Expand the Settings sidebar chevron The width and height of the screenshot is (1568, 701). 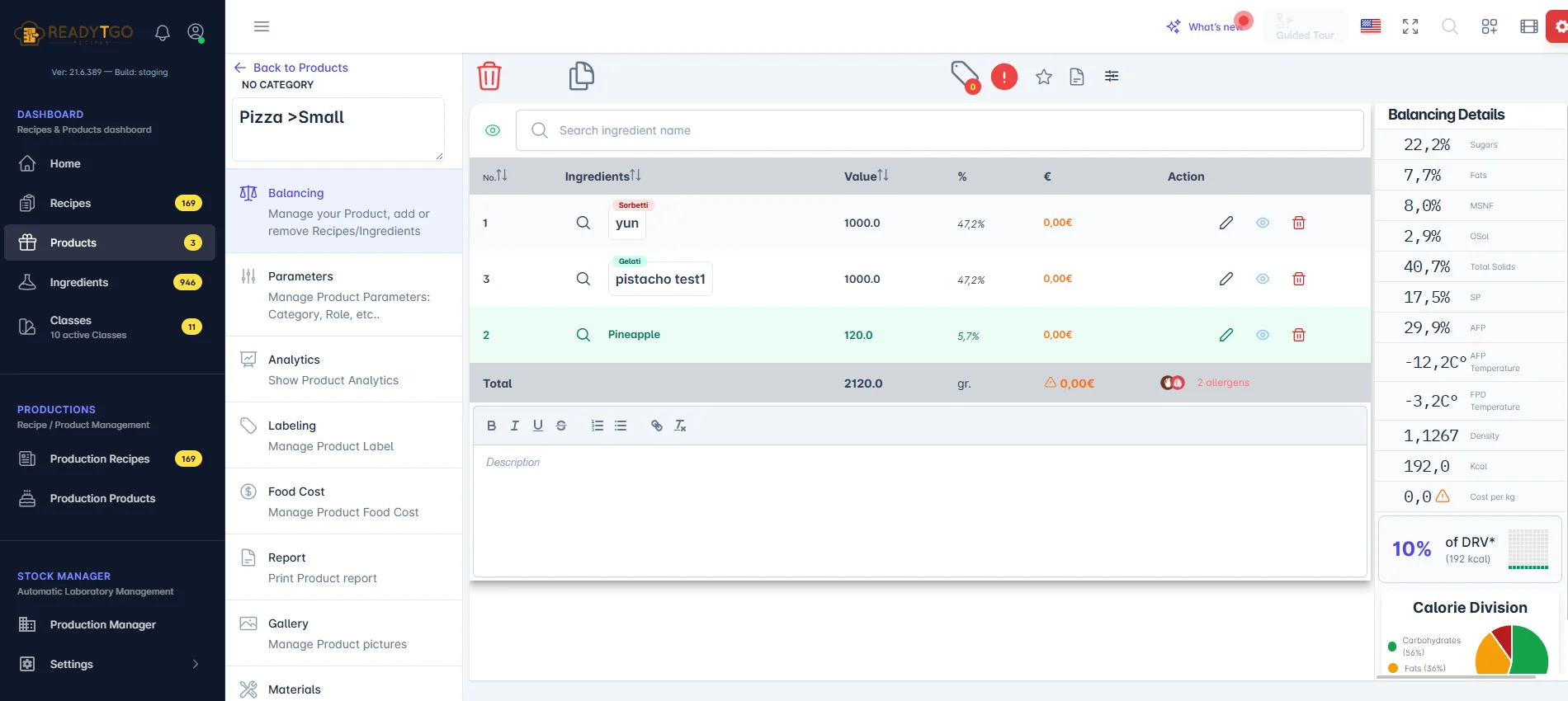click(196, 664)
